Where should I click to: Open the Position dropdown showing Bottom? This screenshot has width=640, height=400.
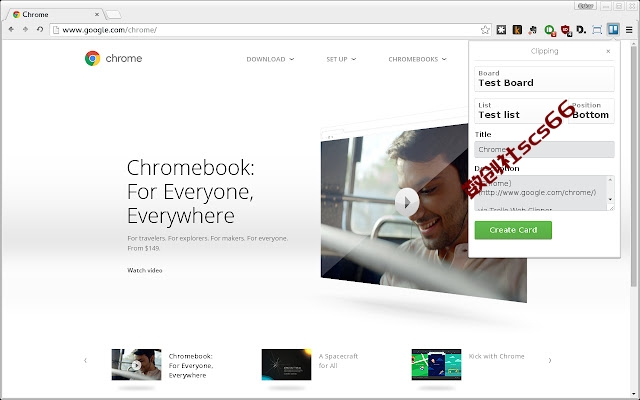point(591,111)
